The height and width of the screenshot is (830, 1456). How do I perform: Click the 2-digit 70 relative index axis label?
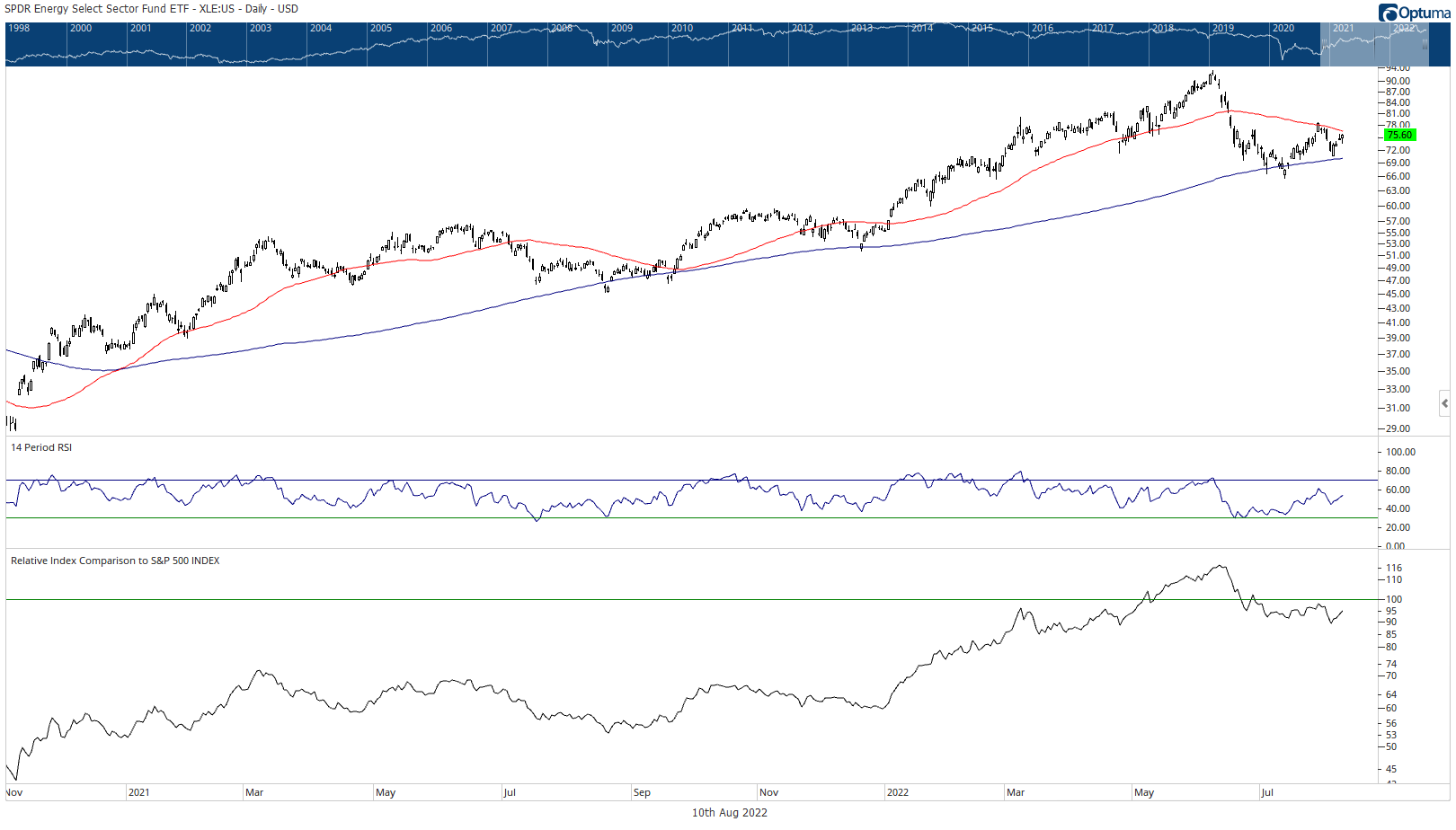coord(1391,675)
